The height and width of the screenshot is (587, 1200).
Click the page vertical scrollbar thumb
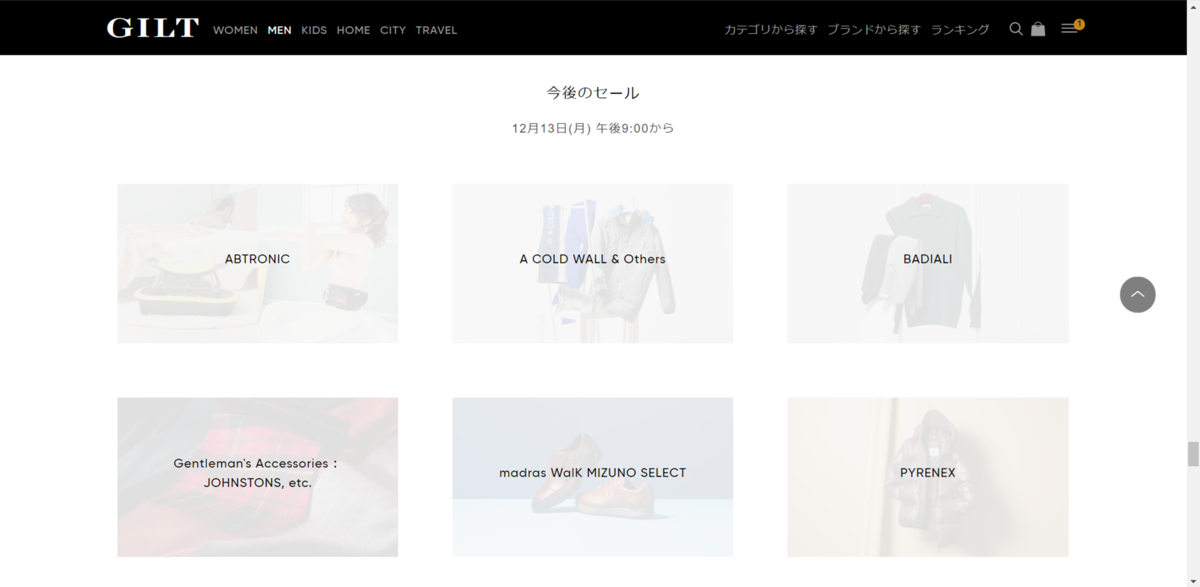click(x=1192, y=453)
